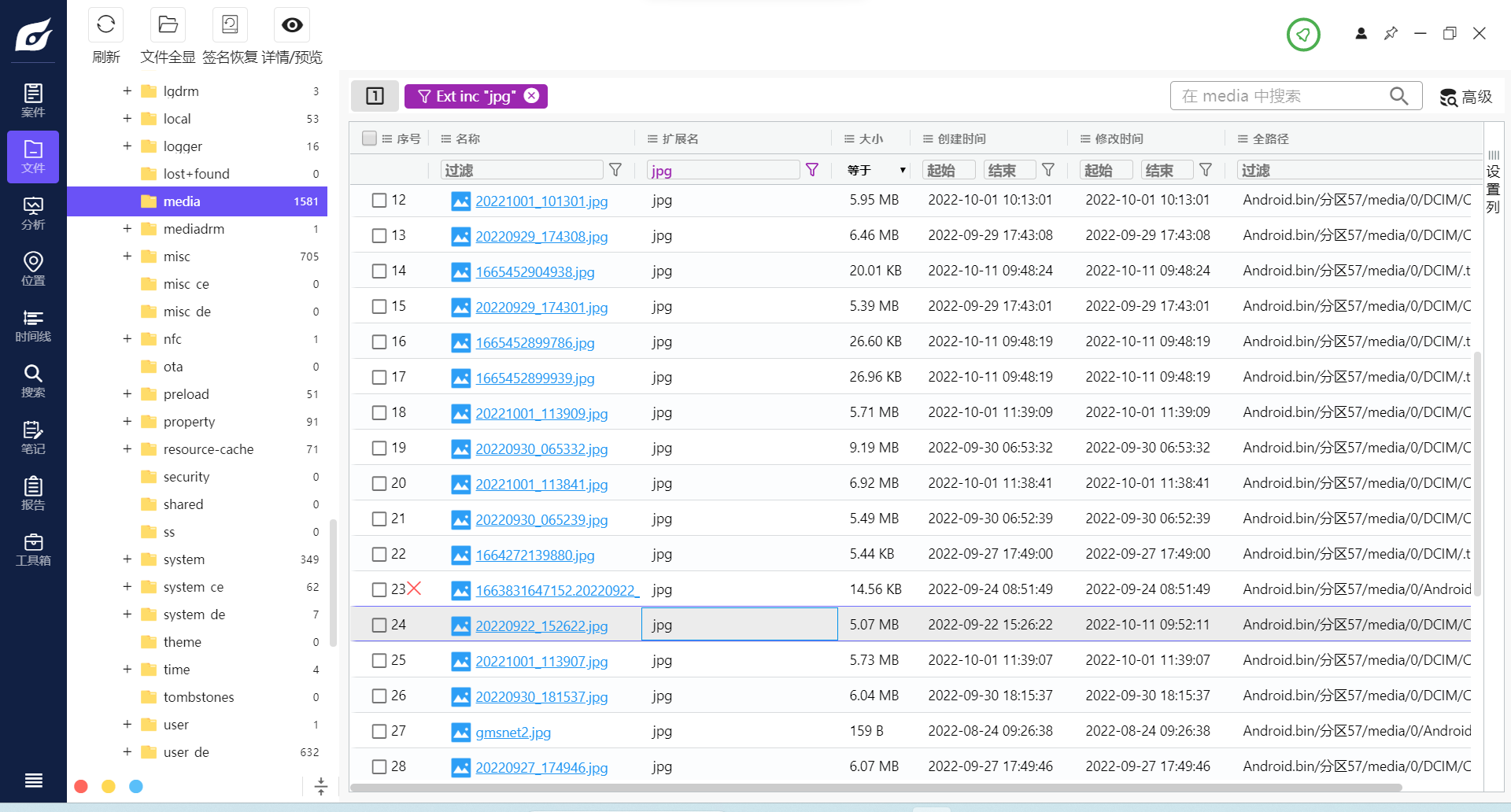Image resolution: width=1511 pixels, height=812 pixels.
Task: Click the red dot at tree panel bottom
Action: (80, 786)
